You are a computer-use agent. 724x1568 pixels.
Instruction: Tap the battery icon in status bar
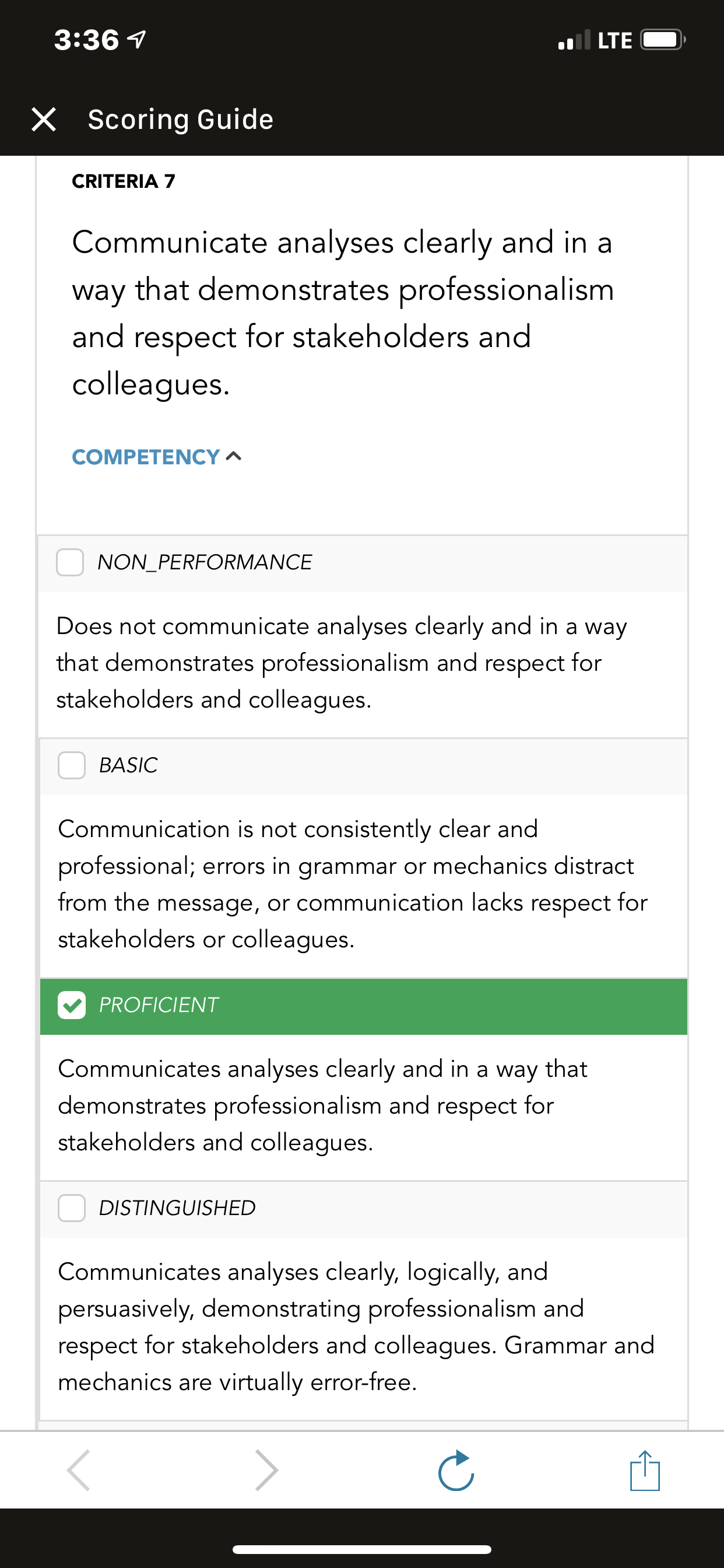[x=663, y=40]
